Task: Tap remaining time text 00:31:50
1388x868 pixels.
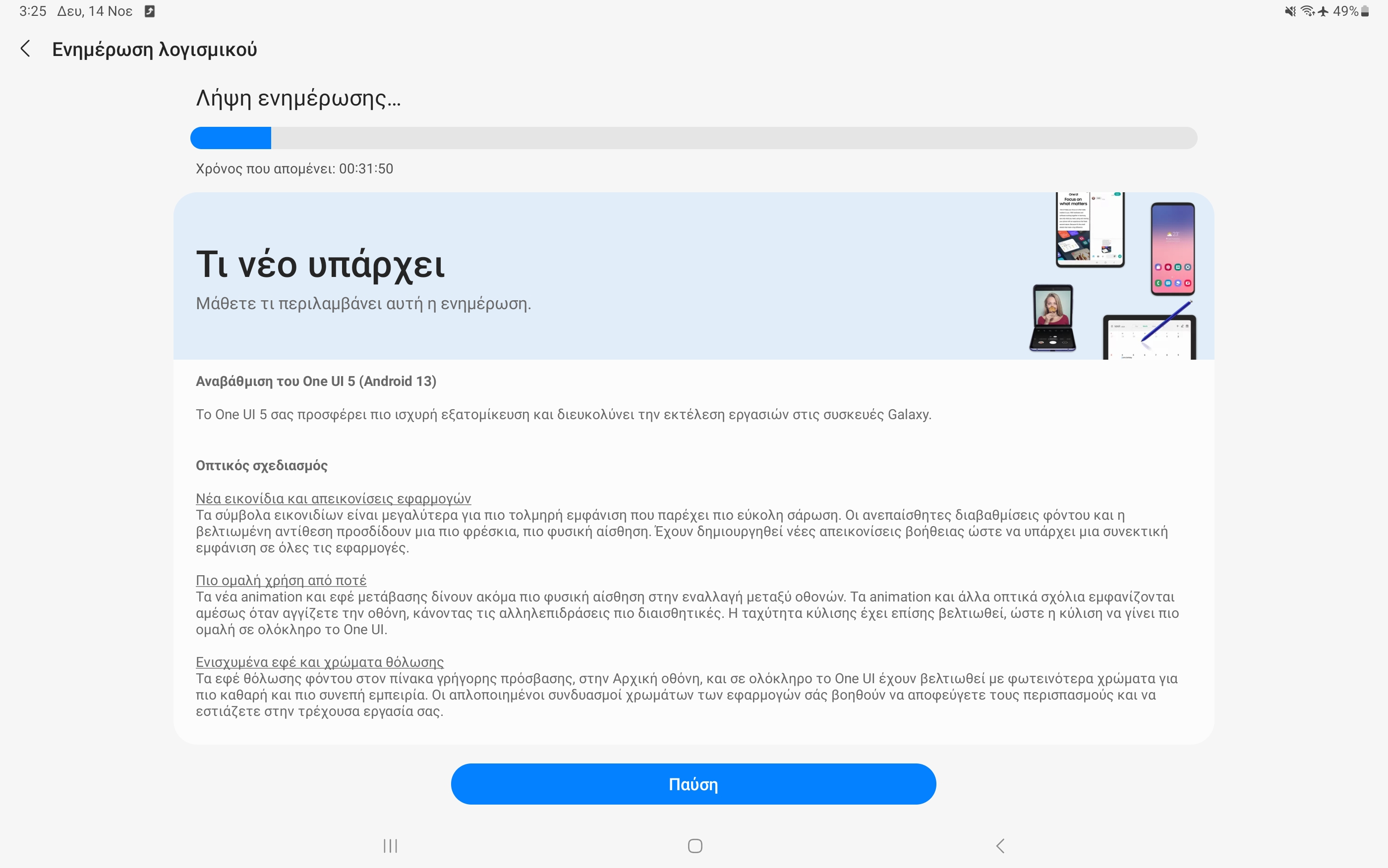Action: (x=294, y=168)
